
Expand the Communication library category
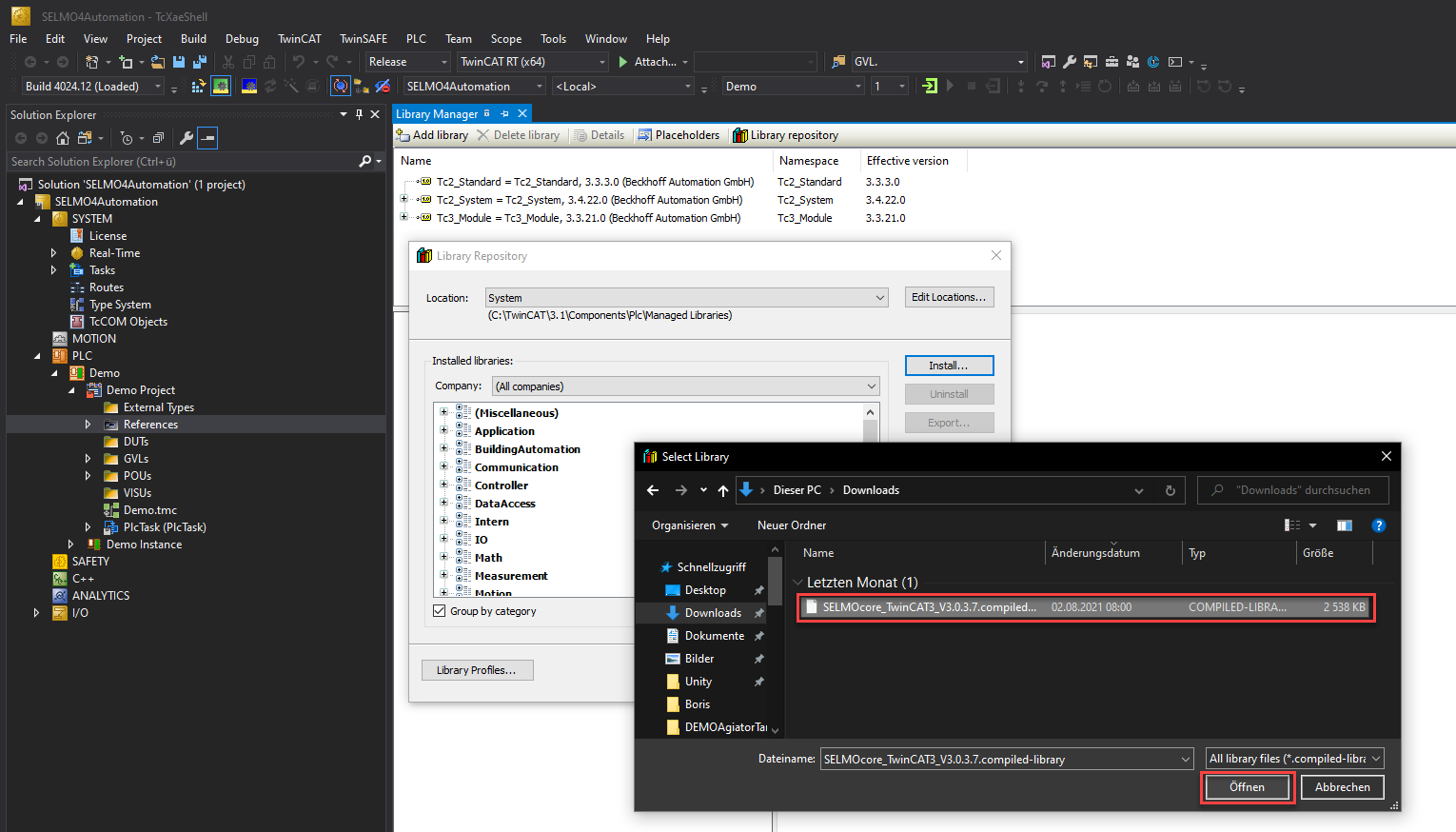pos(443,466)
